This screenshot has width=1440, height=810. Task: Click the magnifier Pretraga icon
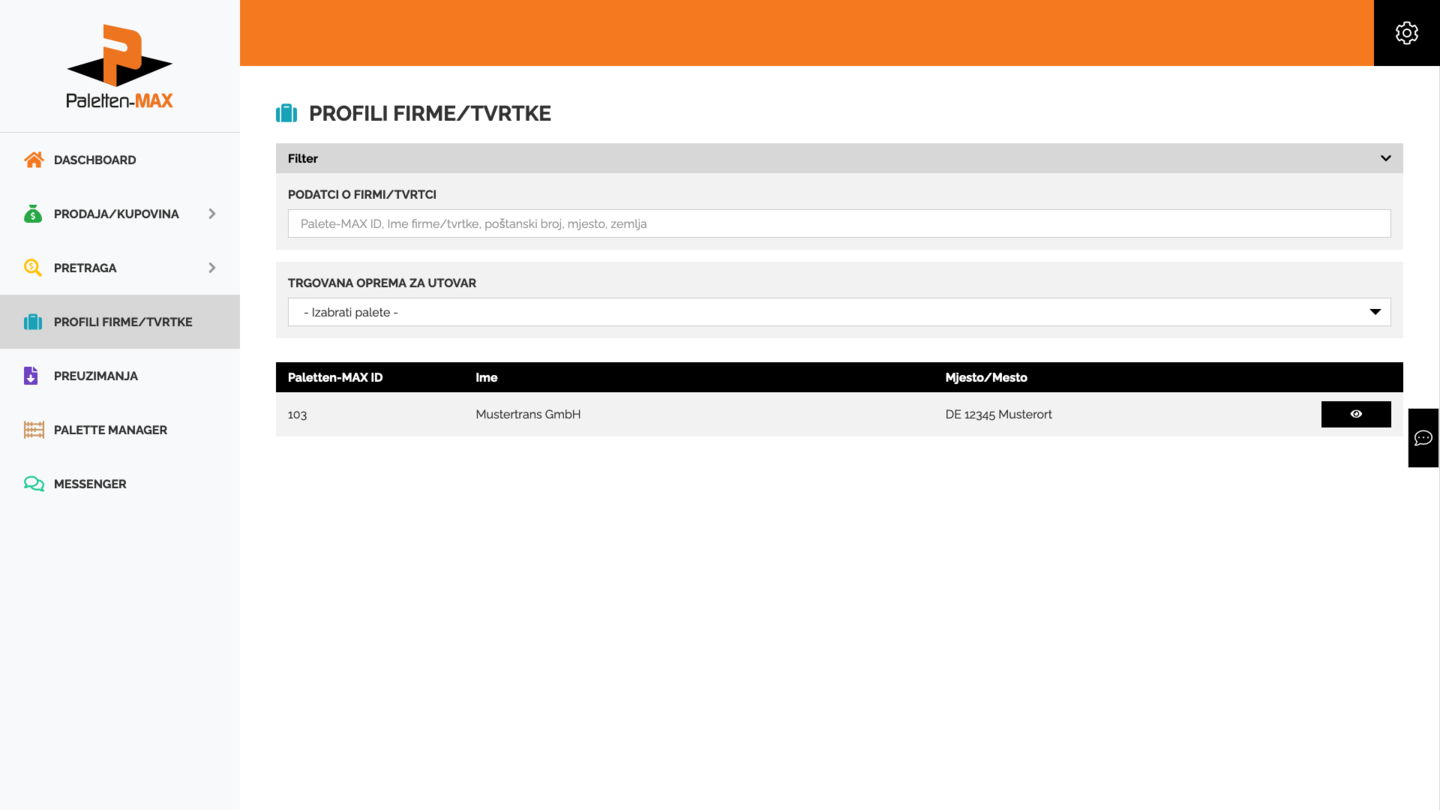coord(33,268)
